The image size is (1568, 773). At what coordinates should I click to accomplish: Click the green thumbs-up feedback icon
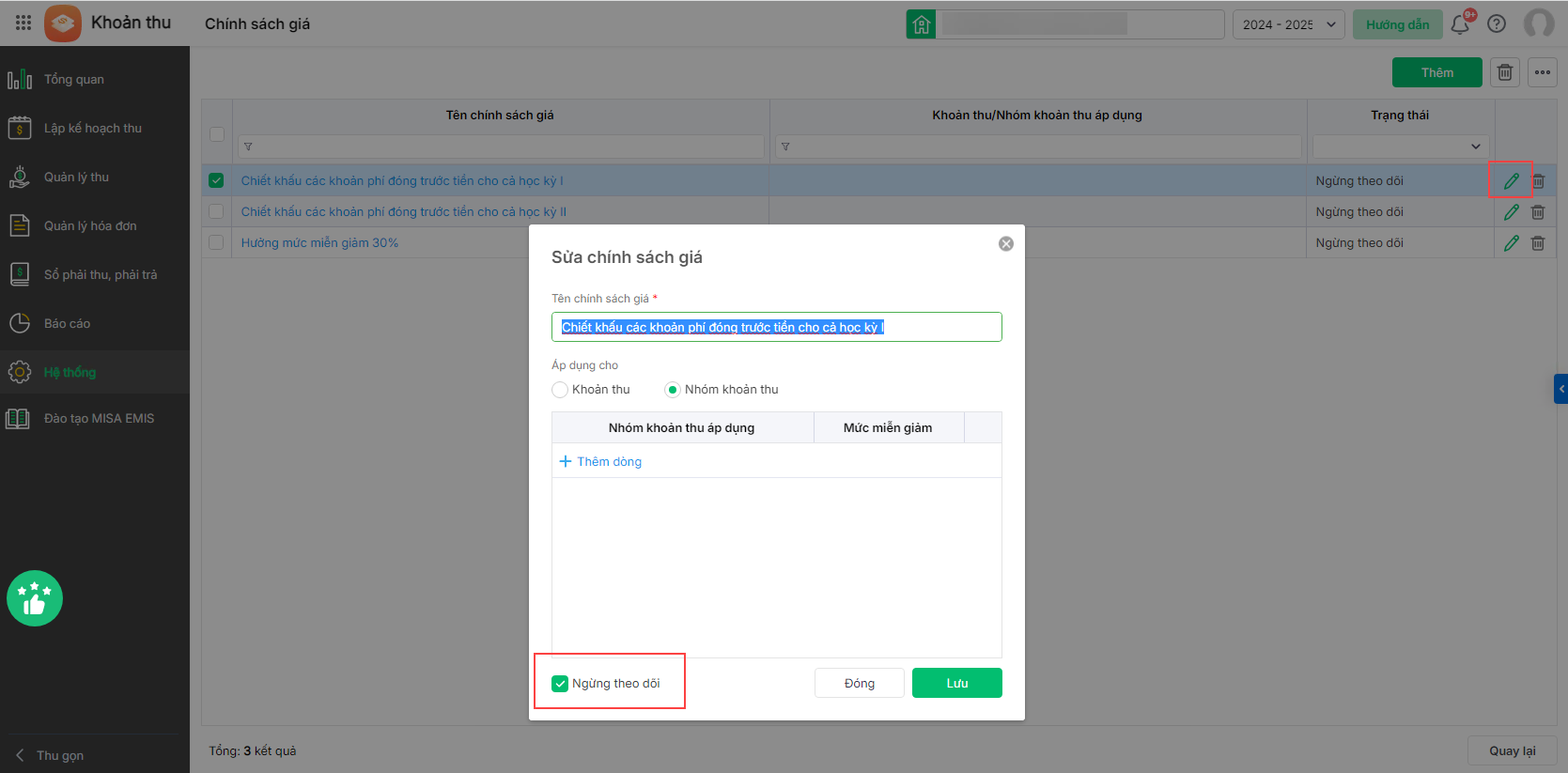coord(35,598)
